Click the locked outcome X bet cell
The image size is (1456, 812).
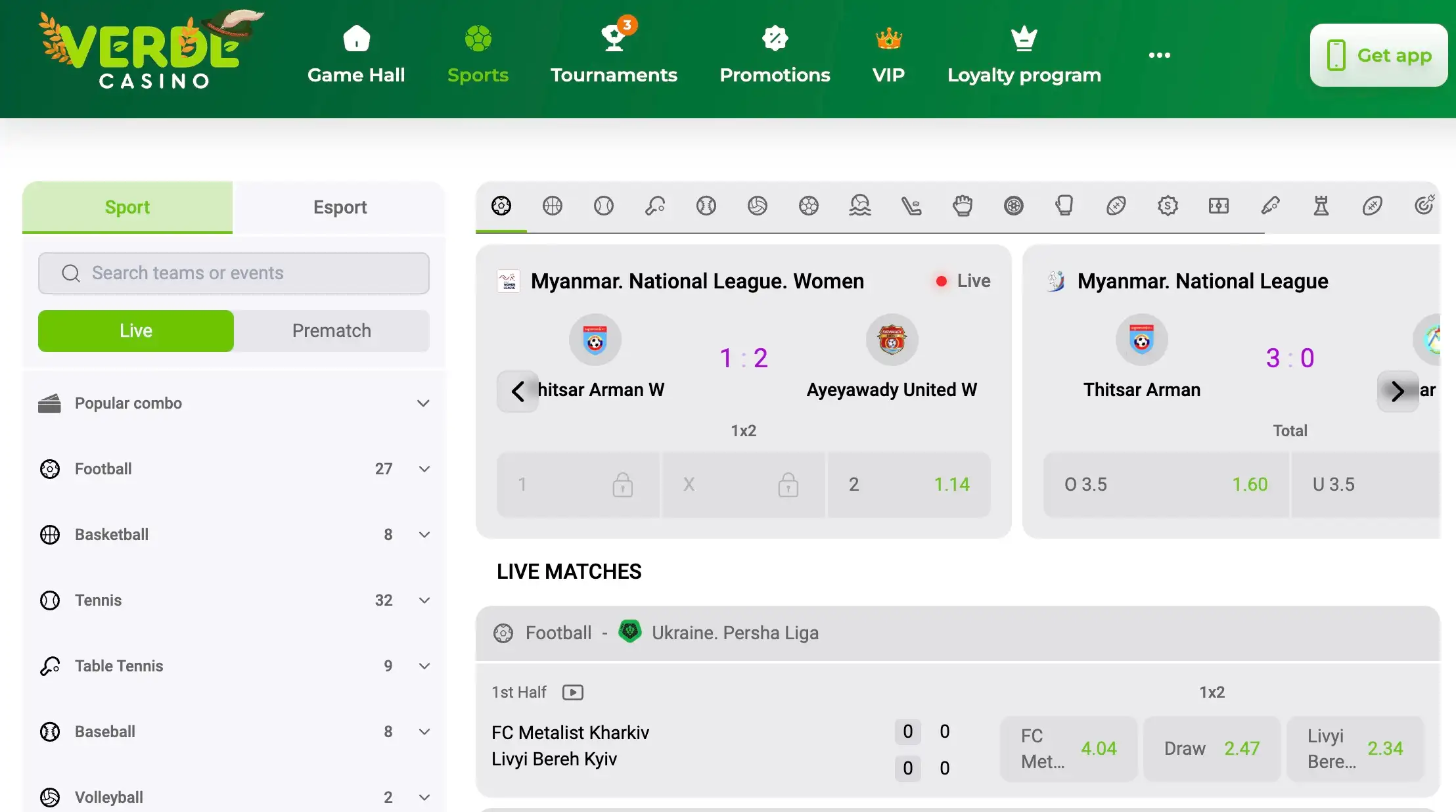[743, 485]
